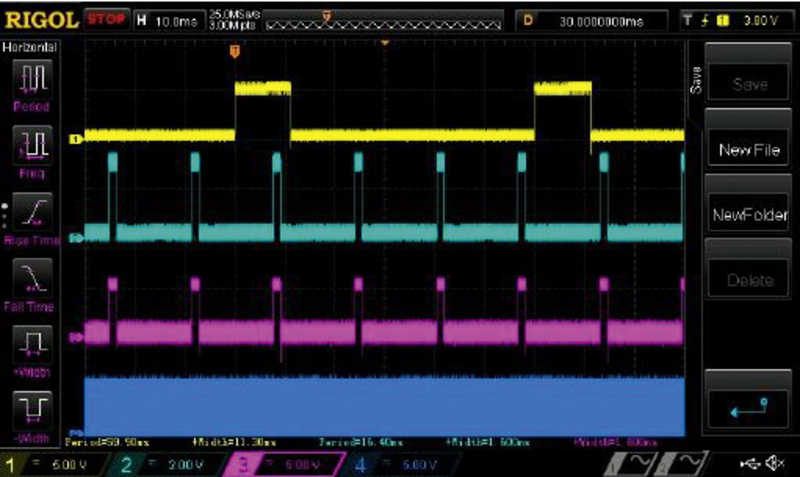Viewport: 800px width, 477px height.
Task: Select the Period measurement icon
Action: point(32,79)
